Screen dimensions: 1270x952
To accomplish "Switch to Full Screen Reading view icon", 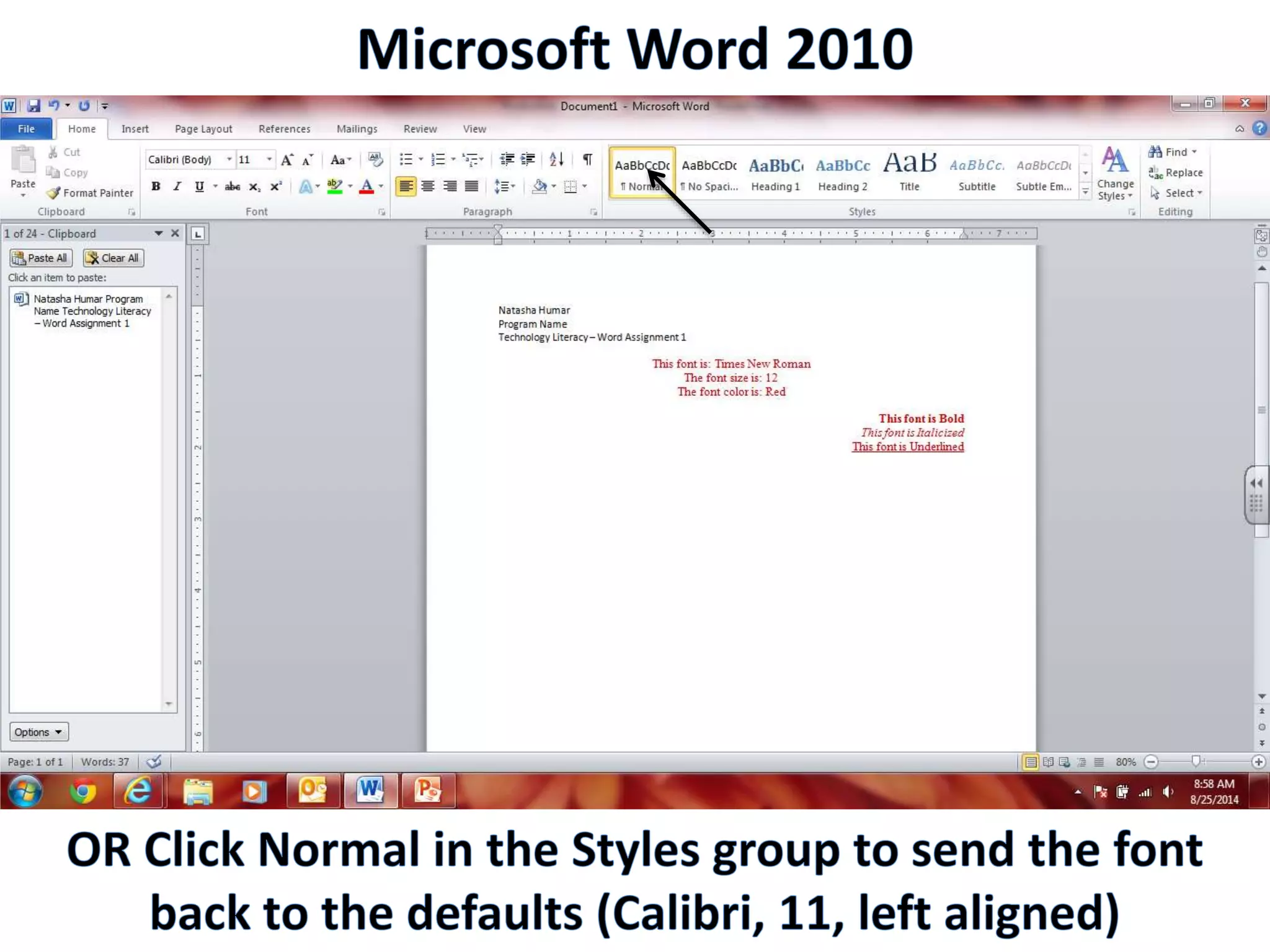I will (1048, 762).
